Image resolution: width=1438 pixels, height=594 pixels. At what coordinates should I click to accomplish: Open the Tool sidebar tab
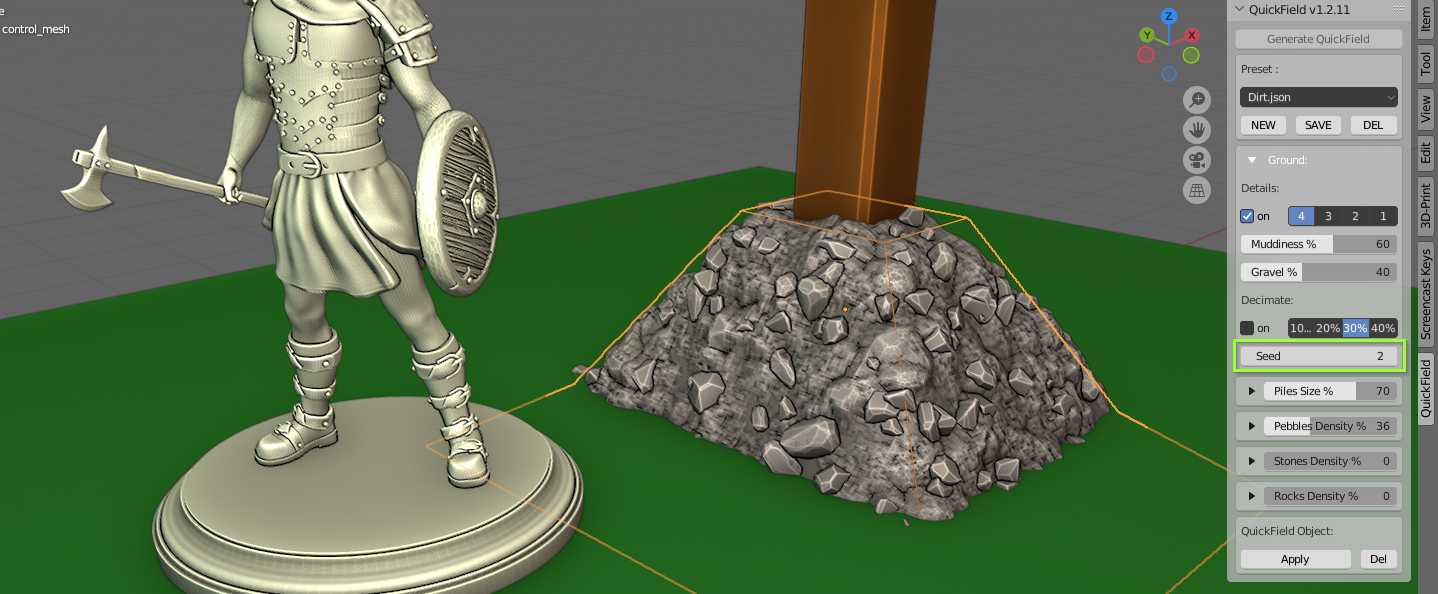point(1426,62)
